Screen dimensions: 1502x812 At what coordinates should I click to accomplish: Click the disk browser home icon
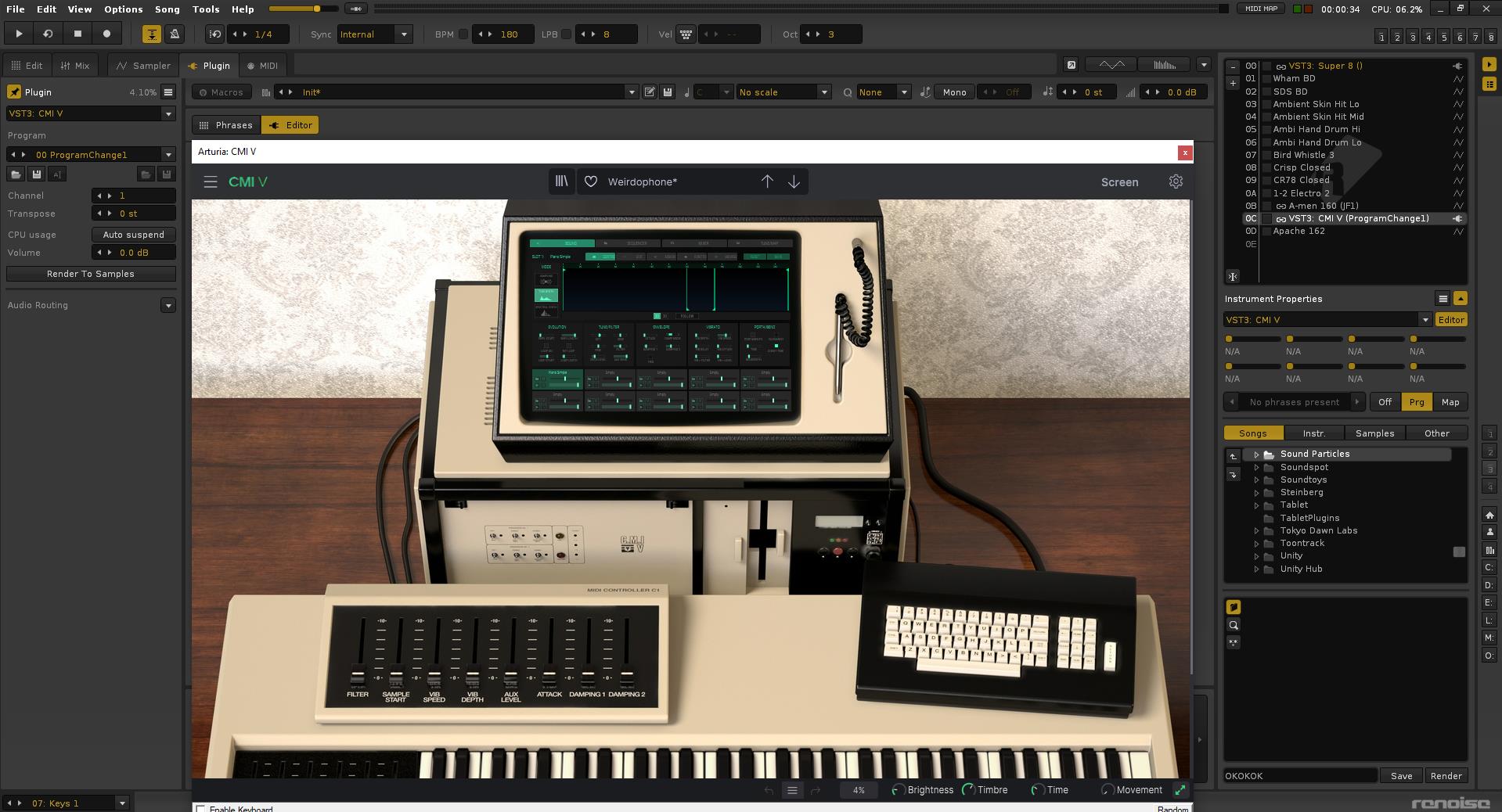point(1489,515)
